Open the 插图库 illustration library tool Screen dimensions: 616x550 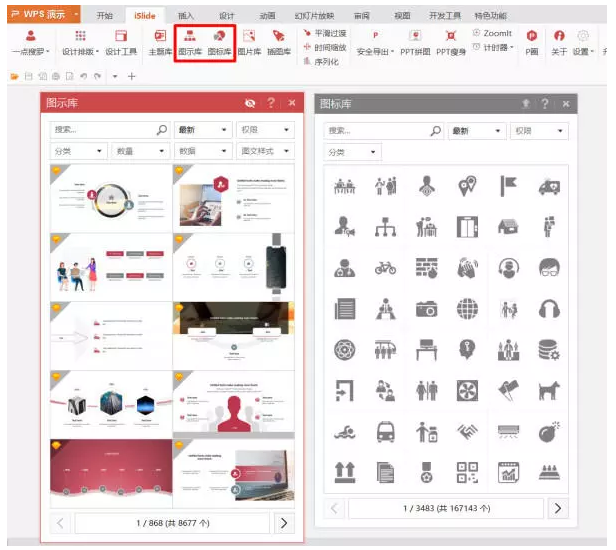tap(279, 43)
